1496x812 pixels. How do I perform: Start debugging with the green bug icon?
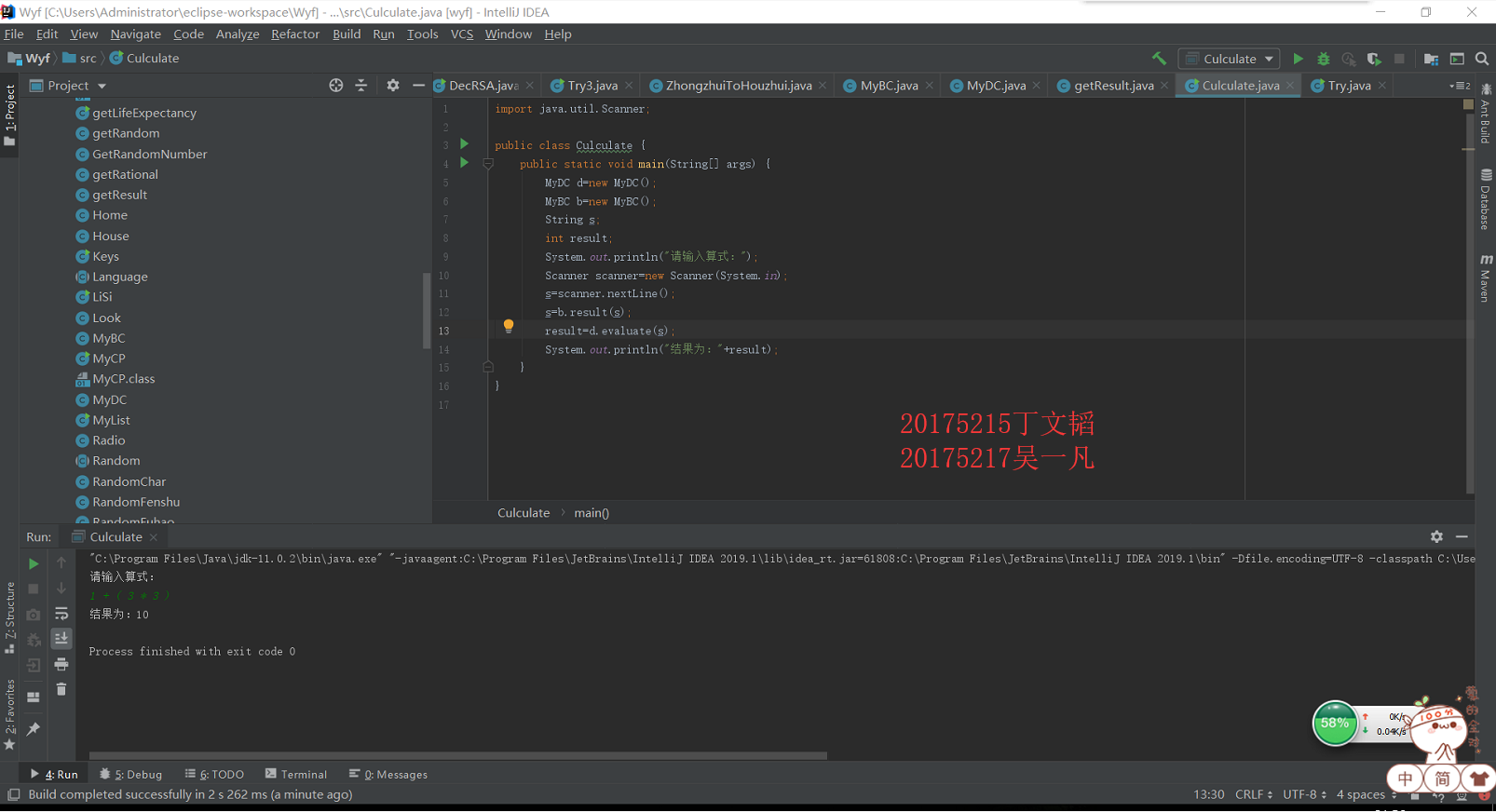point(1323,59)
